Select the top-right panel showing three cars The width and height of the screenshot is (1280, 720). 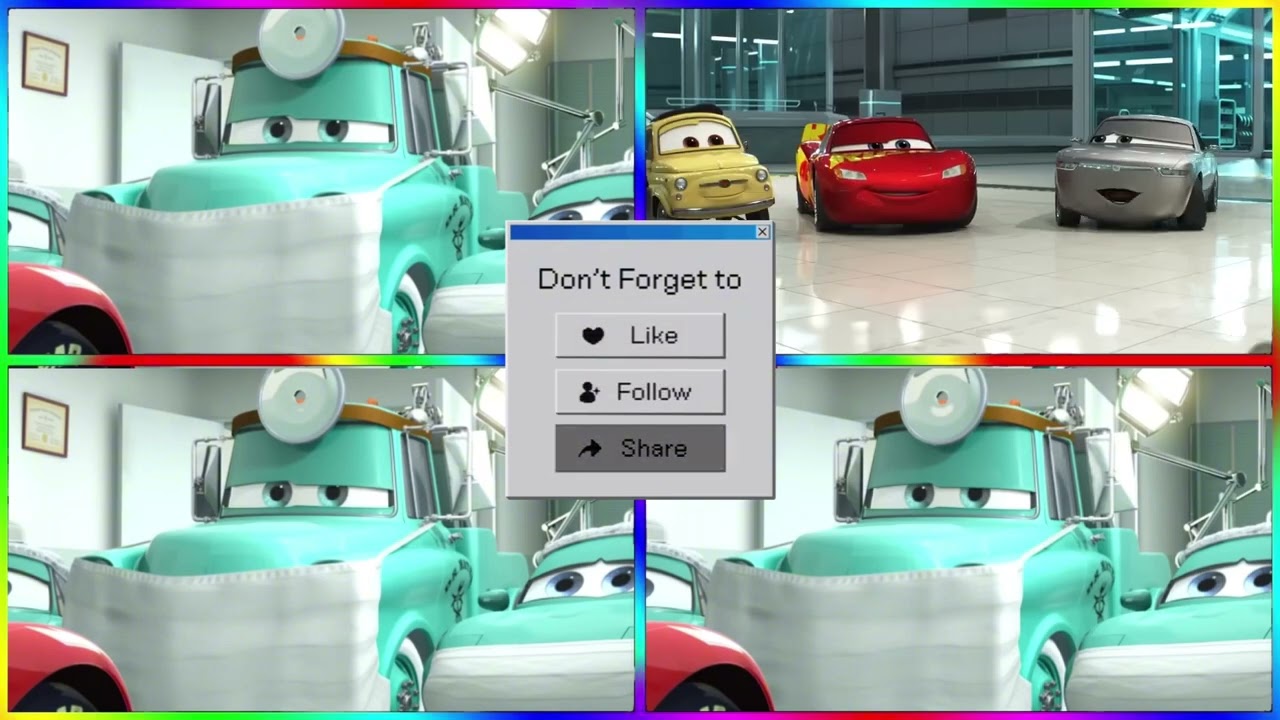tap(959, 181)
